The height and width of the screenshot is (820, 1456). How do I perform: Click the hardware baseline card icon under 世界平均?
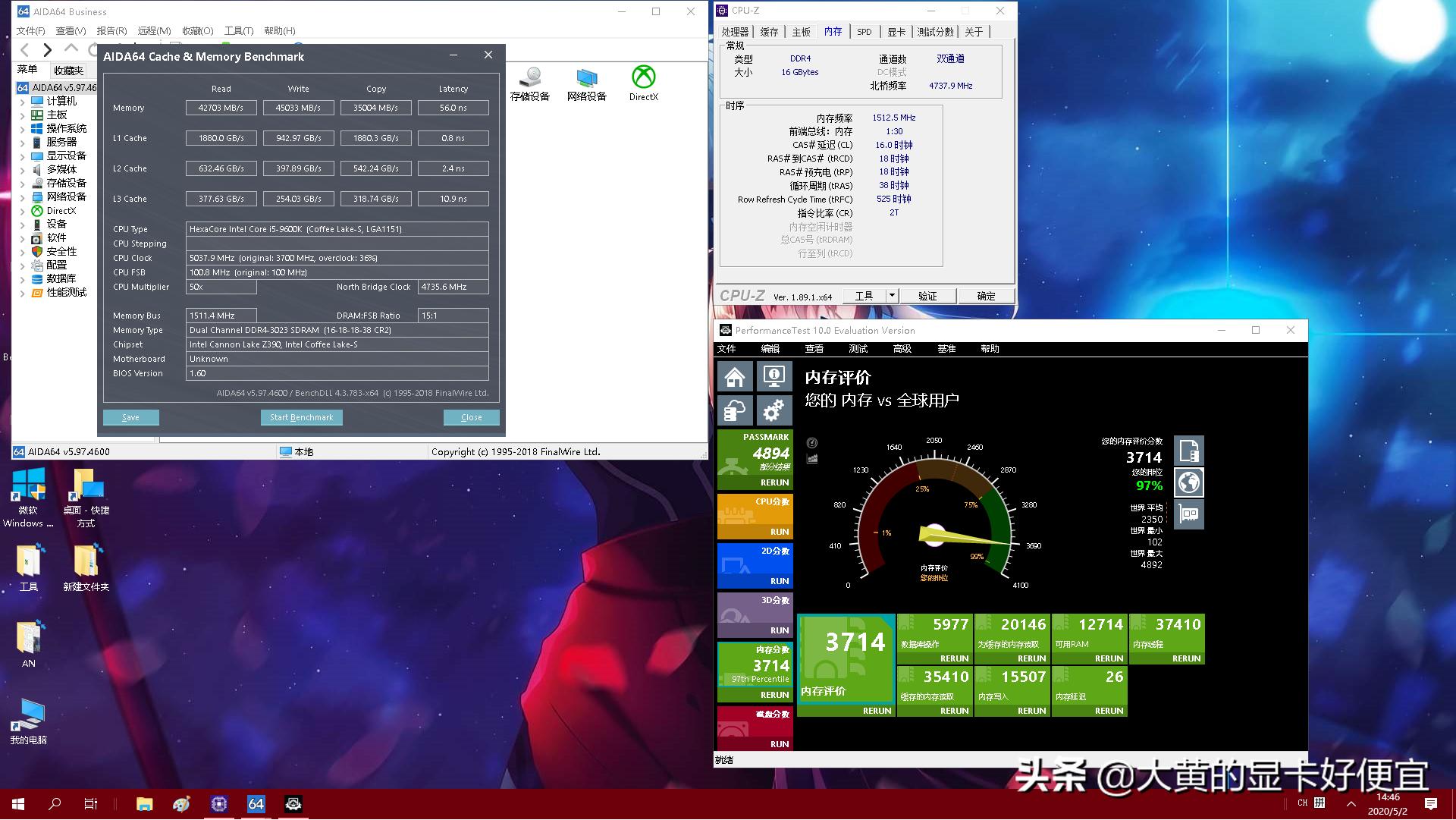pos(1188,514)
